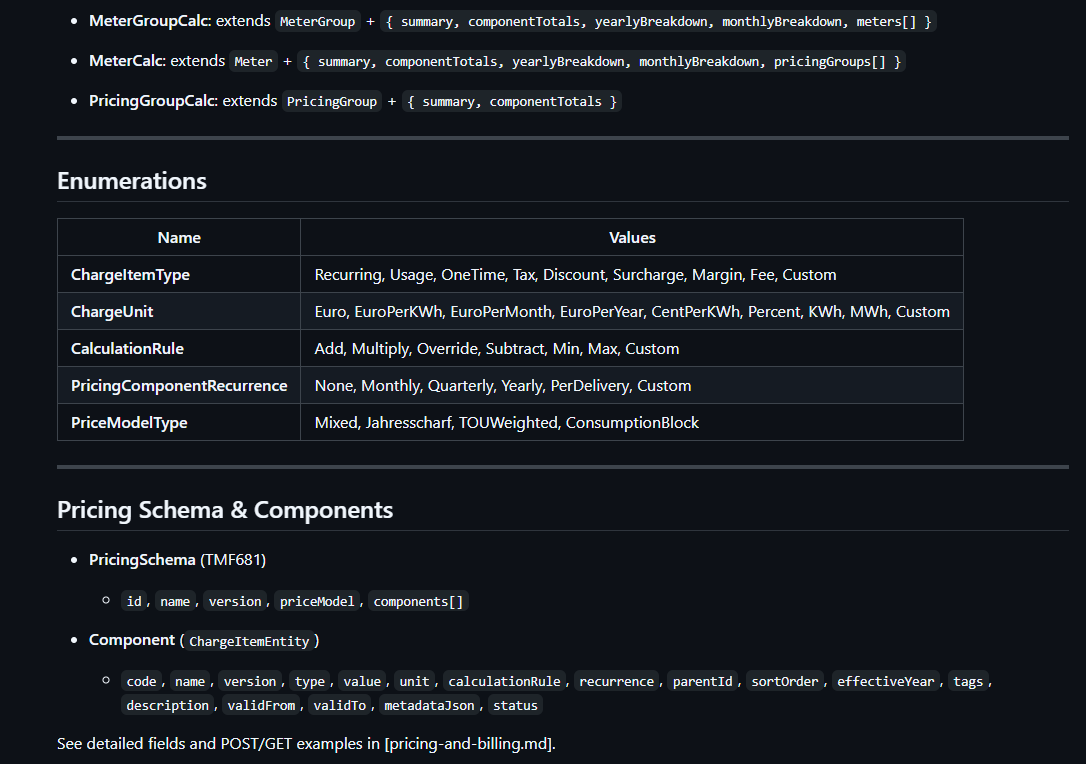Click the '[pricing-and-billing.md]' reference text
The width and height of the screenshot is (1086, 764).
(x=468, y=744)
